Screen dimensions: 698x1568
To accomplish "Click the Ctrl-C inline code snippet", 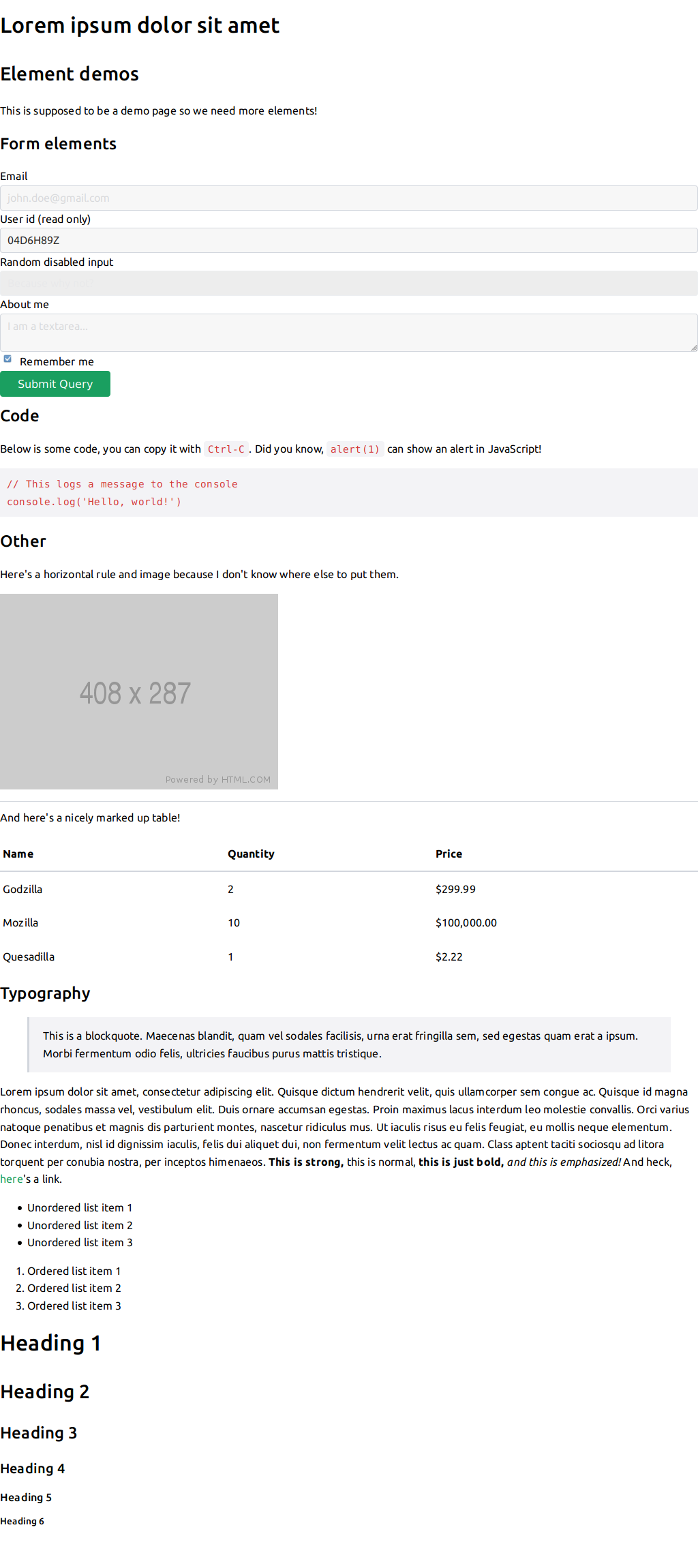I will click(x=226, y=449).
